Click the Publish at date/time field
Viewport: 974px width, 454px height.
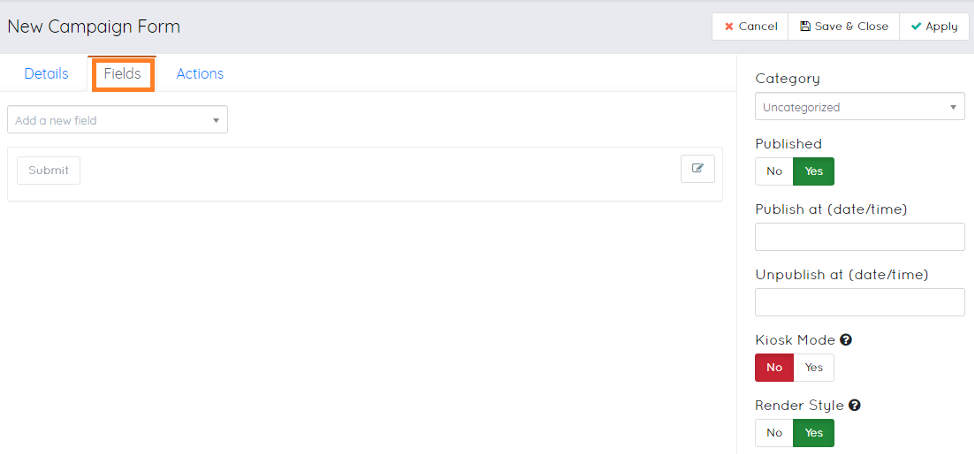(x=859, y=237)
